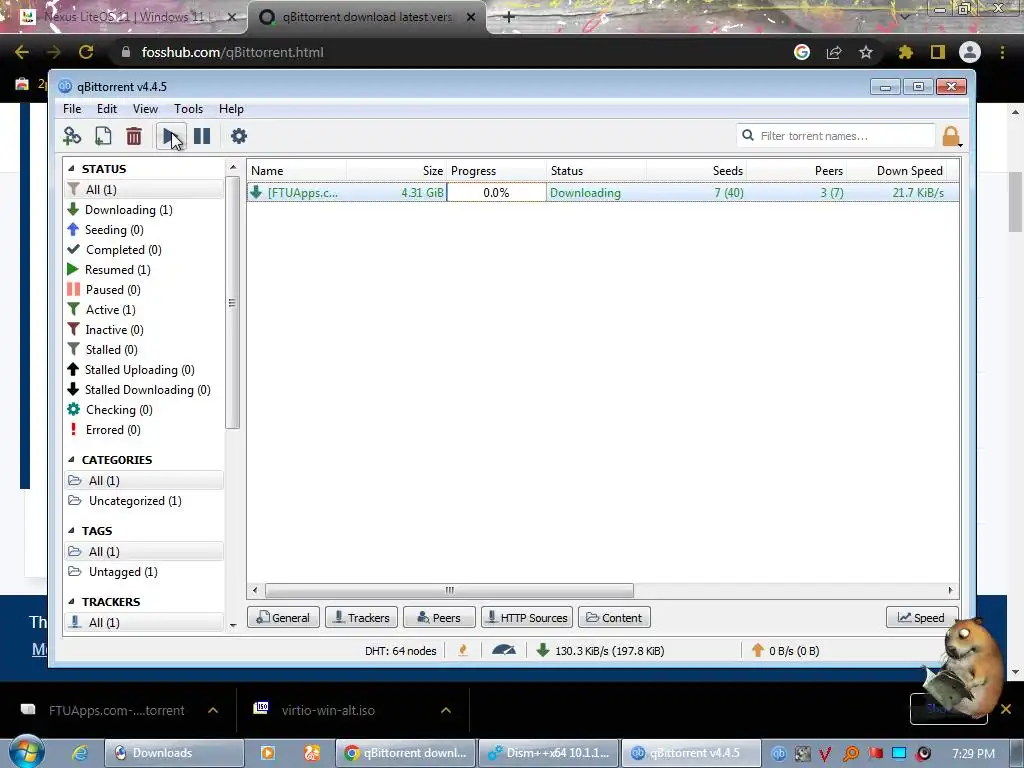Screen dimensions: 1024x768
Task: Sort by the Down Speed column header
Action: (x=895, y=170)
